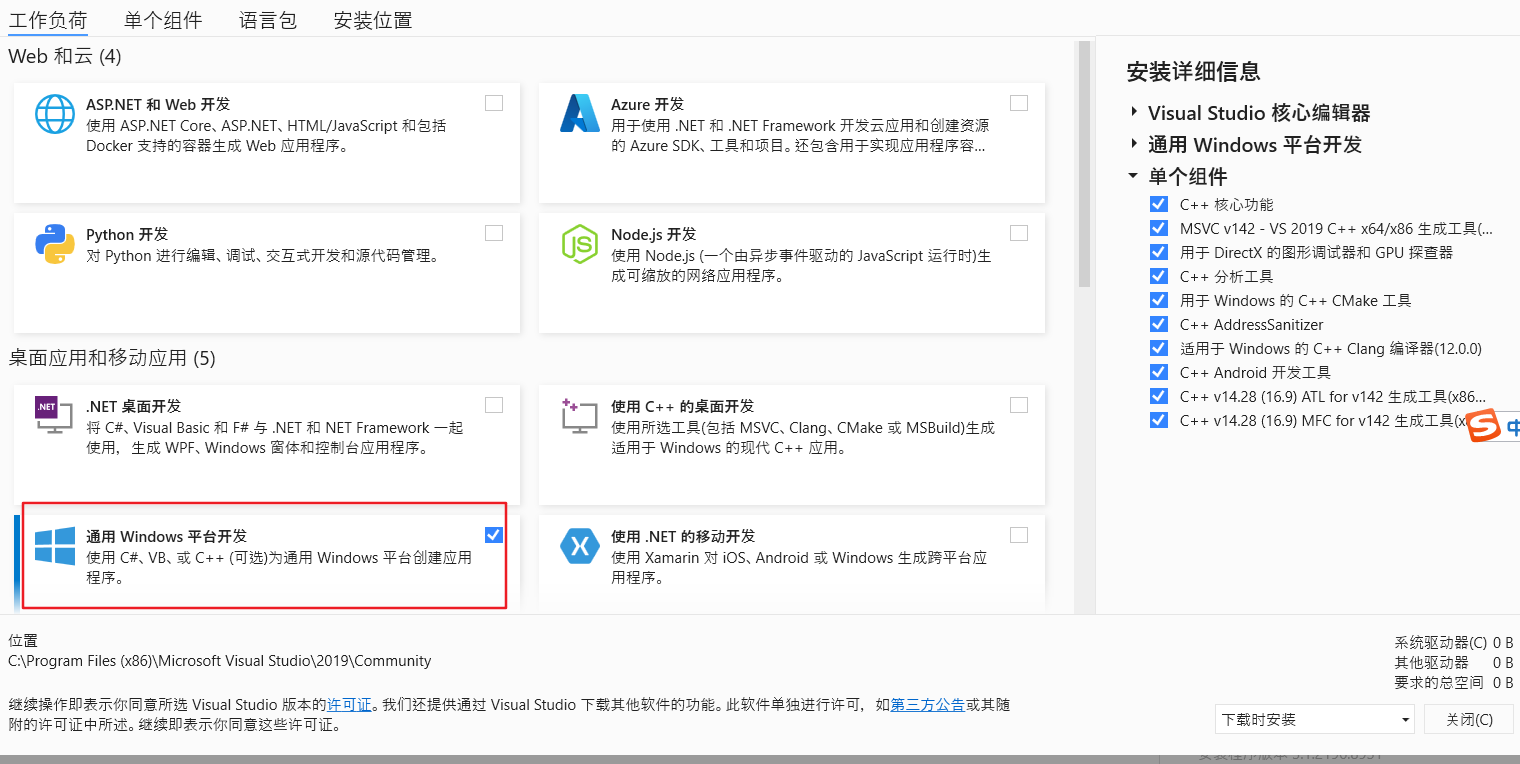This screenshot has height=764, width=1520.
Task: Open the 语言包 tab
Action: (x=268, y=20)
